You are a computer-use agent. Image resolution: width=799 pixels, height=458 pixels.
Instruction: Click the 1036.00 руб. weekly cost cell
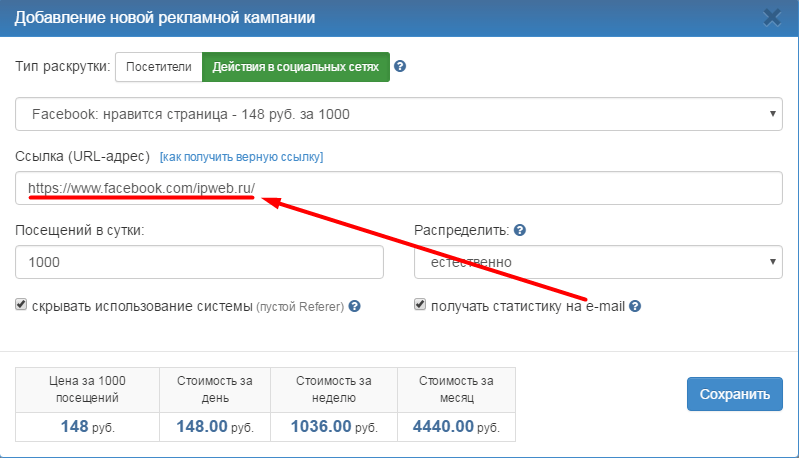(336, 426)
